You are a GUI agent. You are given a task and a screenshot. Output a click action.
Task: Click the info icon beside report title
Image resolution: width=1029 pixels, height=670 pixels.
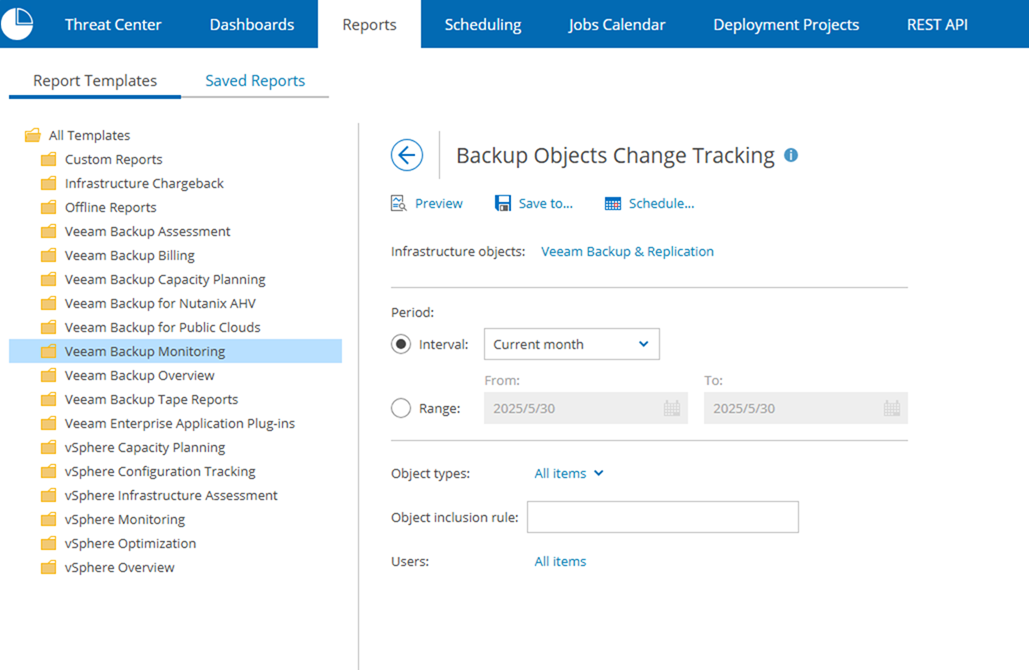point(791,155)
